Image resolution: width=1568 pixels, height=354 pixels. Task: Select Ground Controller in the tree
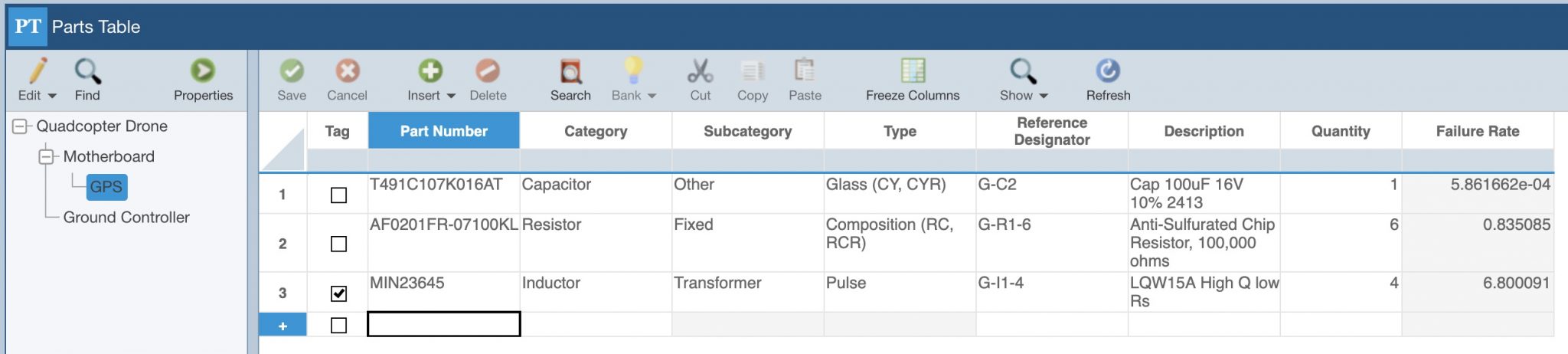(x=126, y=217)
